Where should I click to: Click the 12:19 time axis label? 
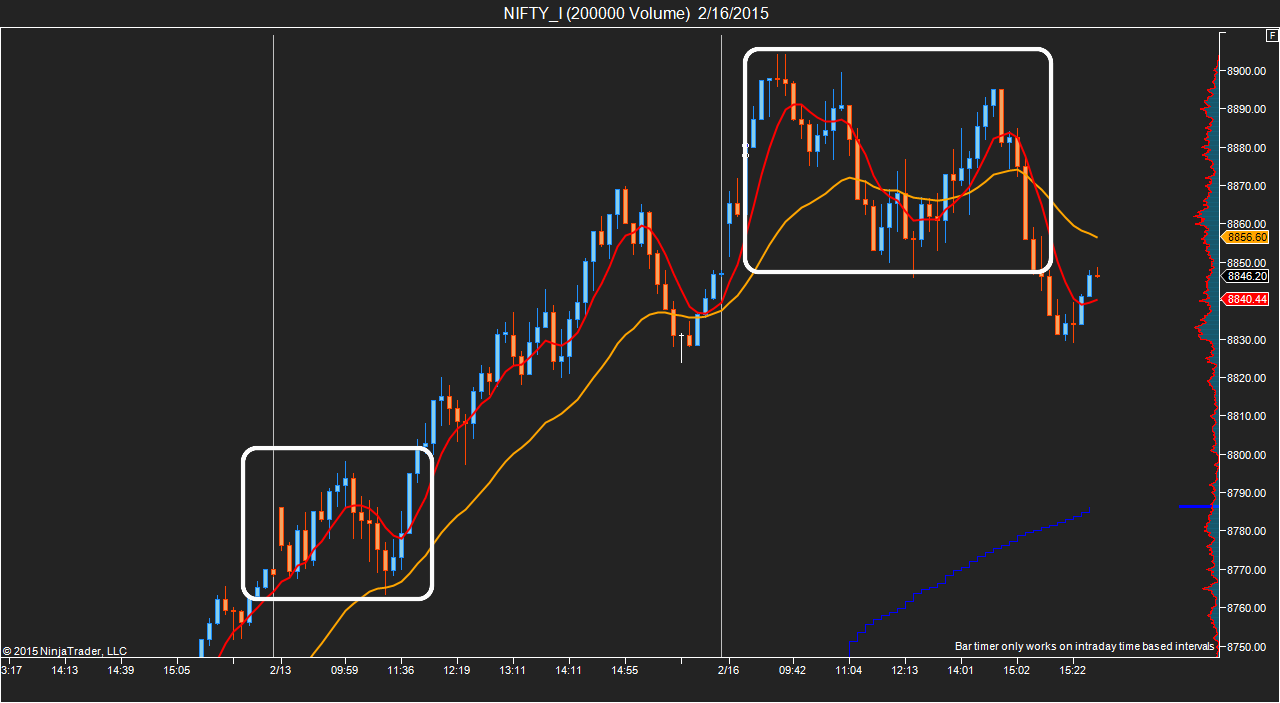pyautogui.click(x=457, y=670)
